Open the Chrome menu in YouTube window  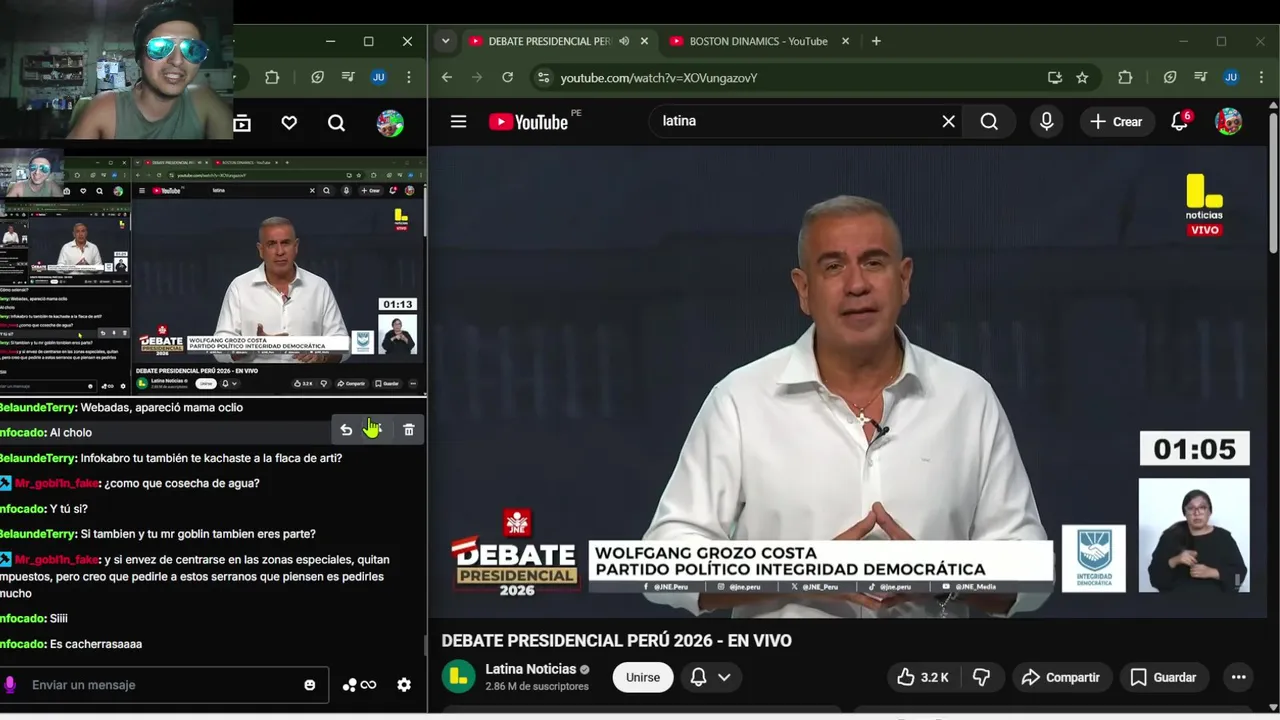click(1261, 77)
